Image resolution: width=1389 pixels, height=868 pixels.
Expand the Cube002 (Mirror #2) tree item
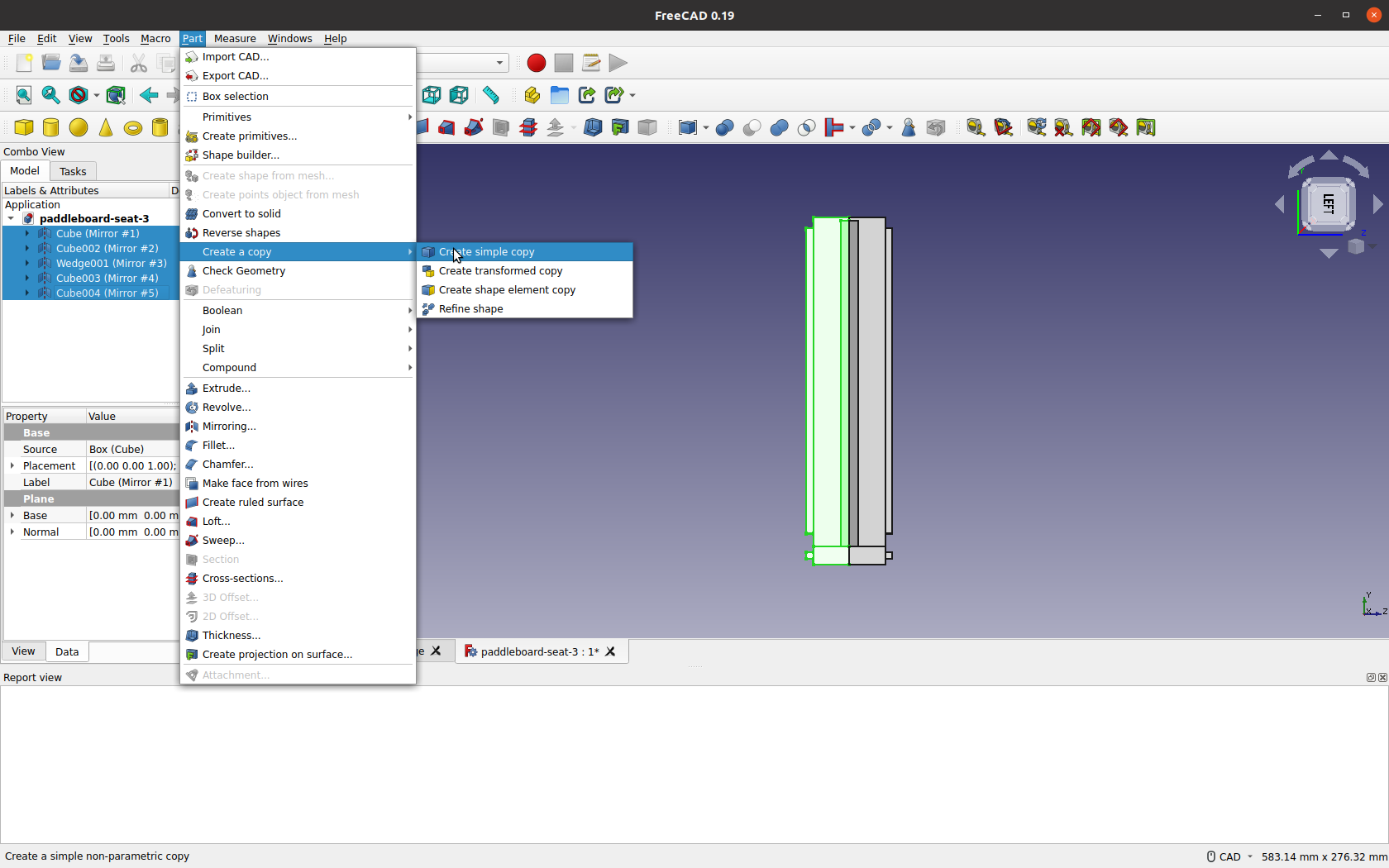click(26, 248)
